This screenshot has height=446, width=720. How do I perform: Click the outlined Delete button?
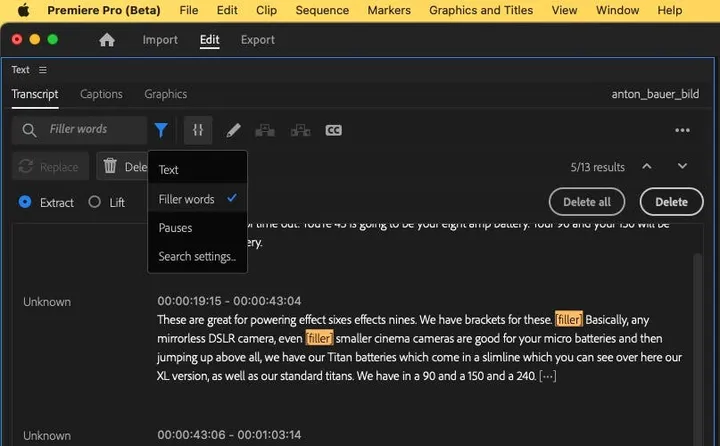671,202
